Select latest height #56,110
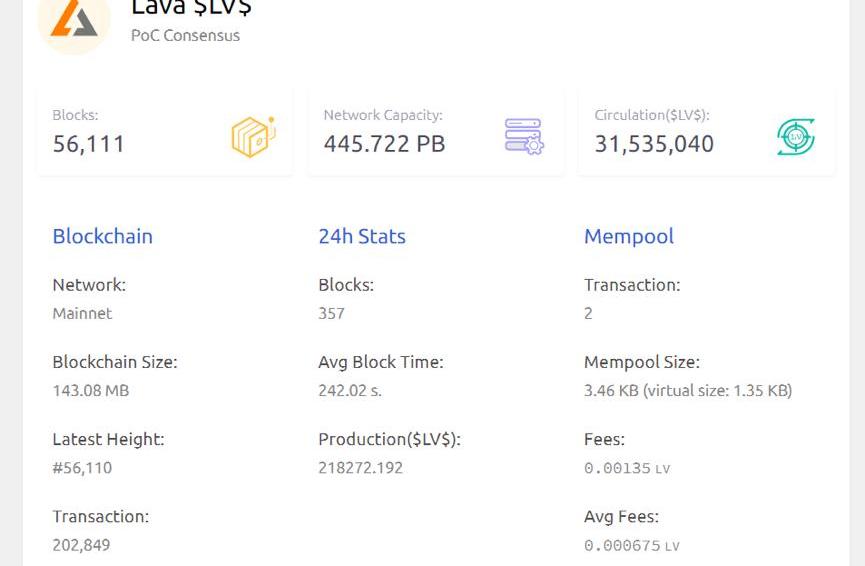The image size is (865, 566). (x=82, y=468)
